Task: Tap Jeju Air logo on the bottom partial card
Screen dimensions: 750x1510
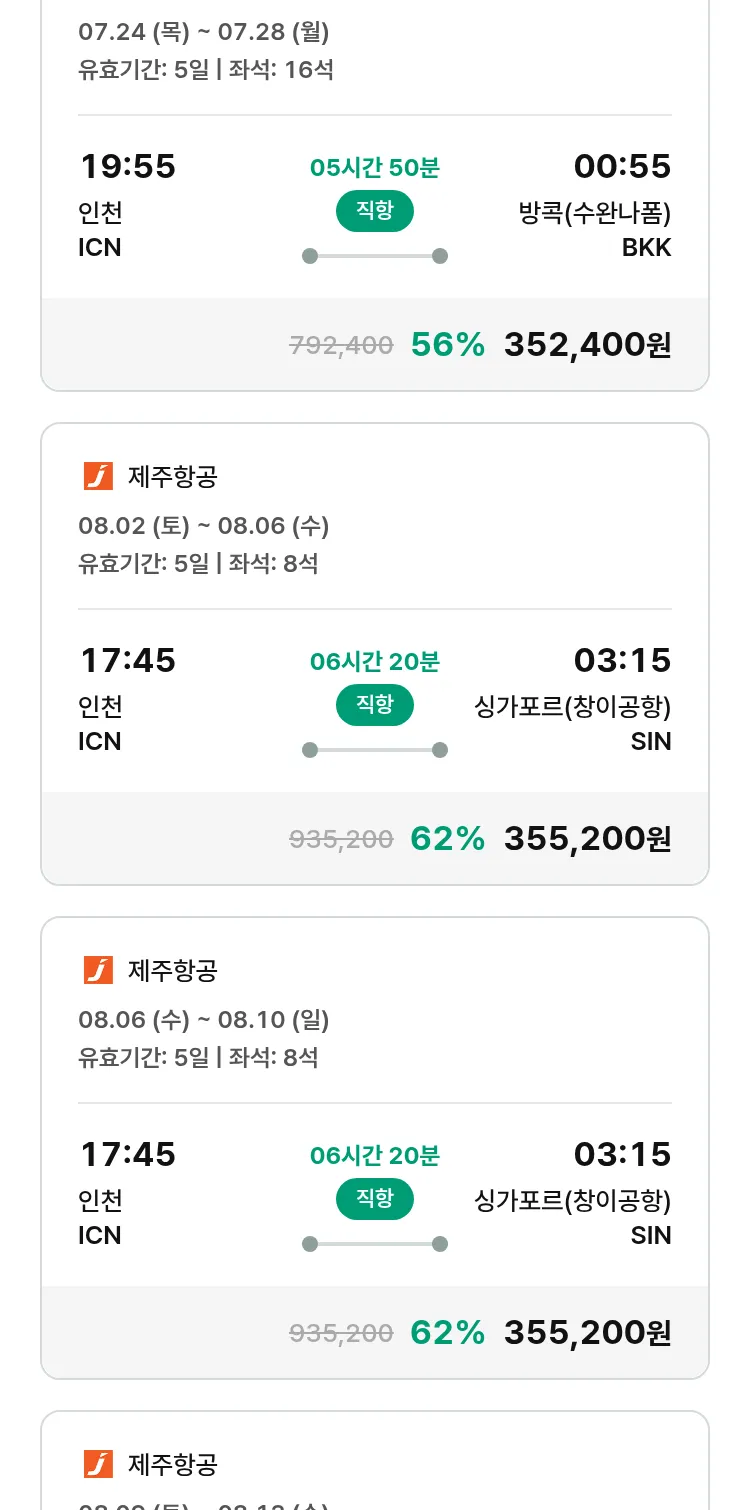Action: (98, 1464)
